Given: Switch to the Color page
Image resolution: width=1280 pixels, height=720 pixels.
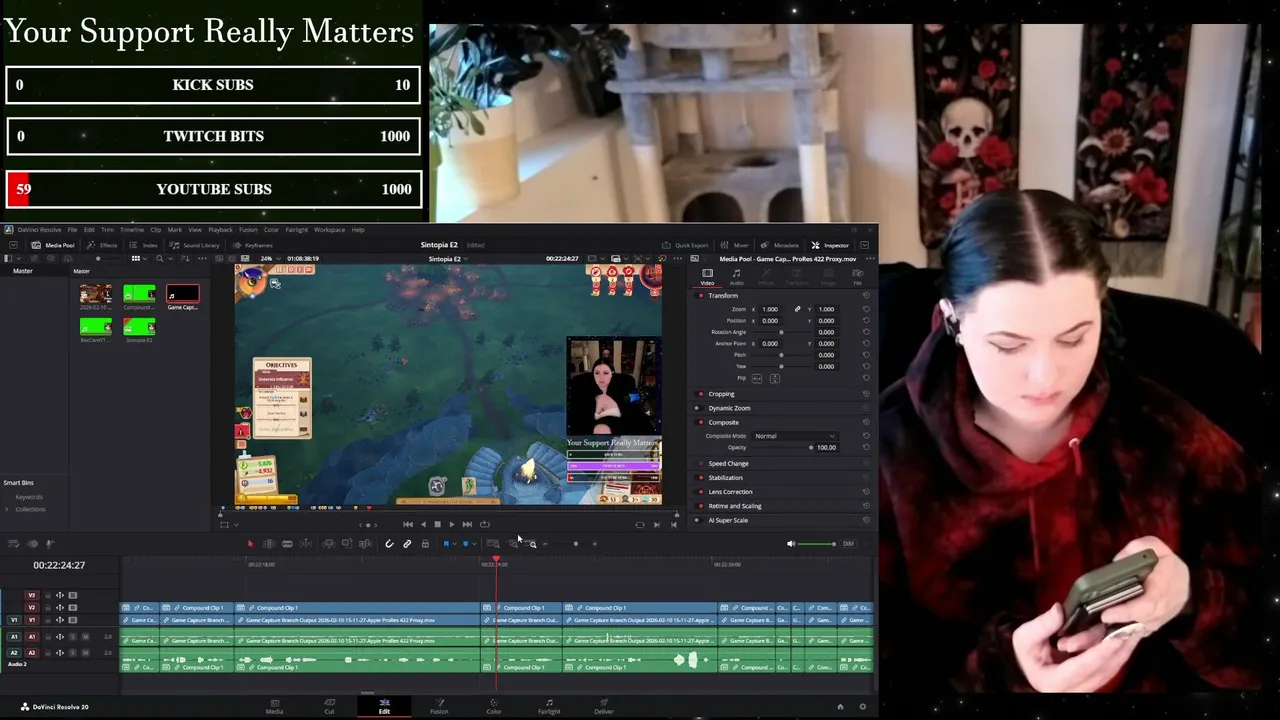Looking at the screenshot, I should 494,706.
